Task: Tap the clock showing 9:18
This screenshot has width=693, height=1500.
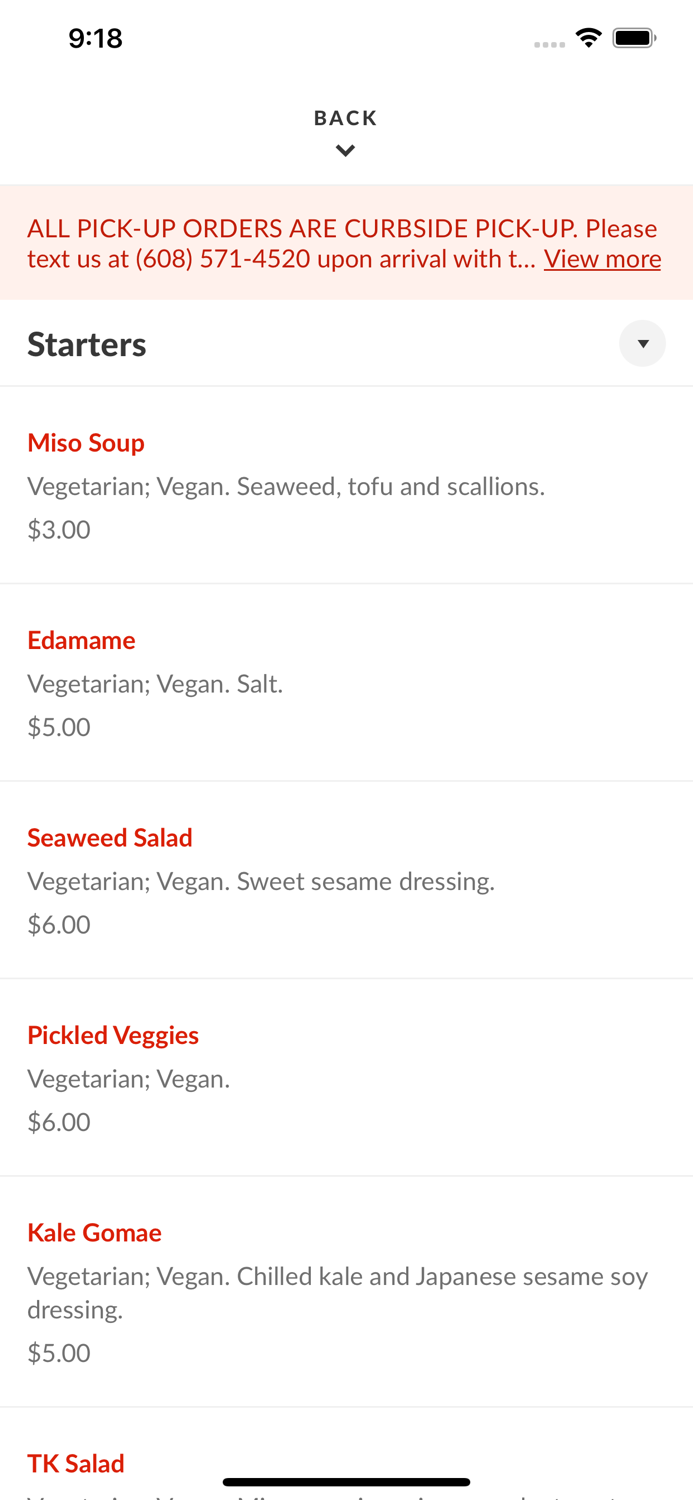Action: 96,38
